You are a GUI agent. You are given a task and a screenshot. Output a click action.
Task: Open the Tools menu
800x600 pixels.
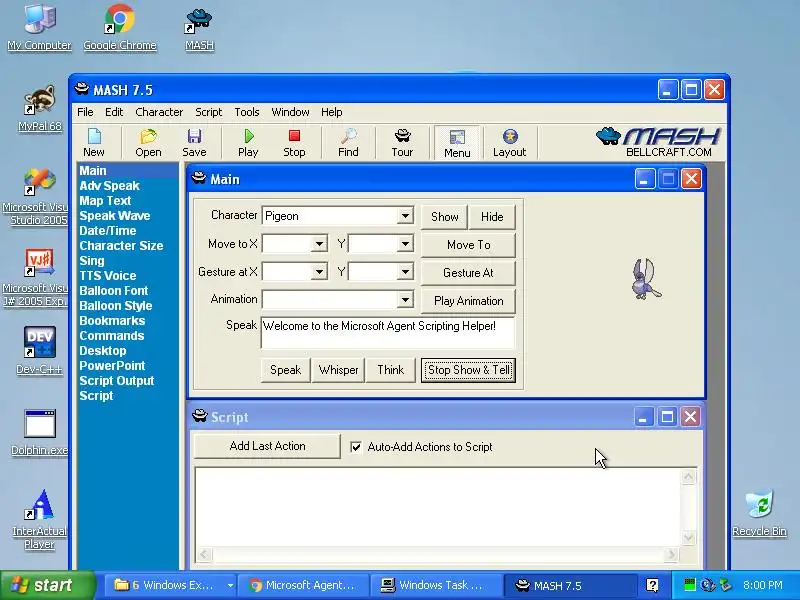[246, 112]
